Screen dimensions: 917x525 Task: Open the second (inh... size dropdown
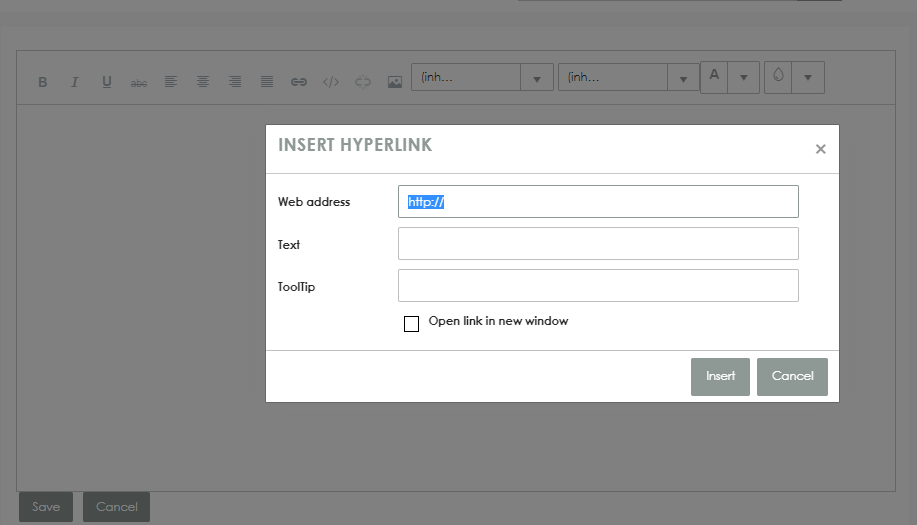coord(683,77)
